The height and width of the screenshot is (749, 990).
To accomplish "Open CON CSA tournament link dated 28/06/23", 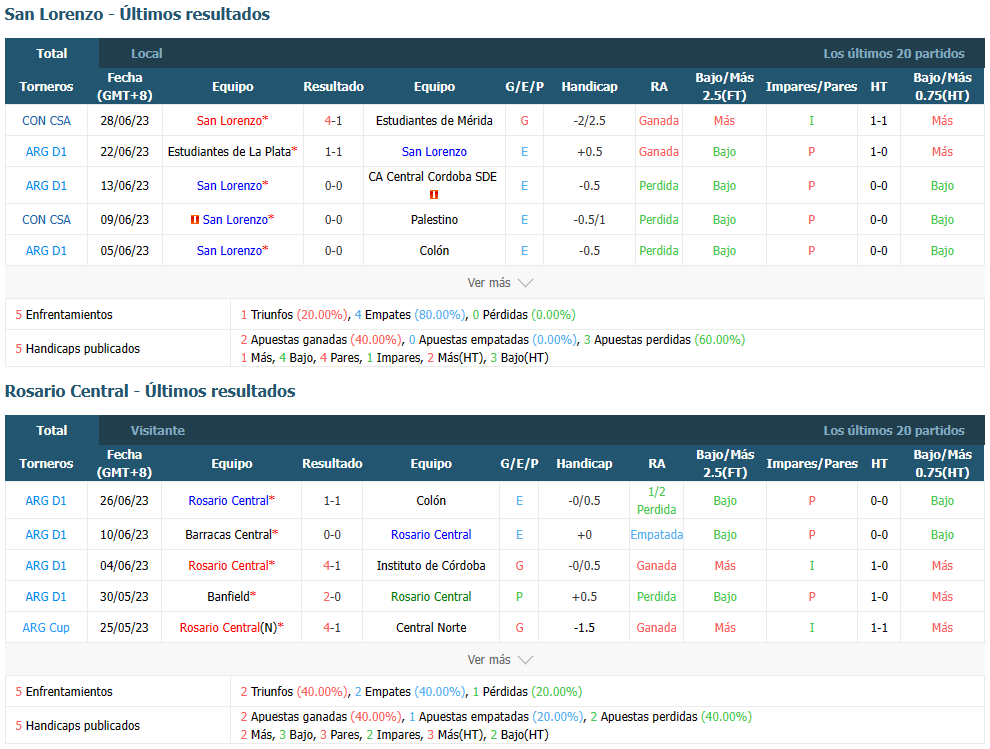I will tap(46, 121).
